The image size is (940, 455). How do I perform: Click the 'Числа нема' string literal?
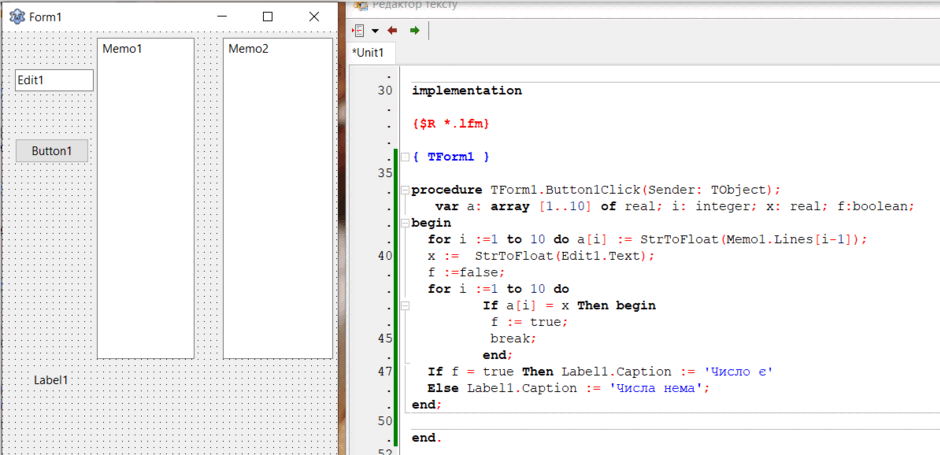coord(656,388)
